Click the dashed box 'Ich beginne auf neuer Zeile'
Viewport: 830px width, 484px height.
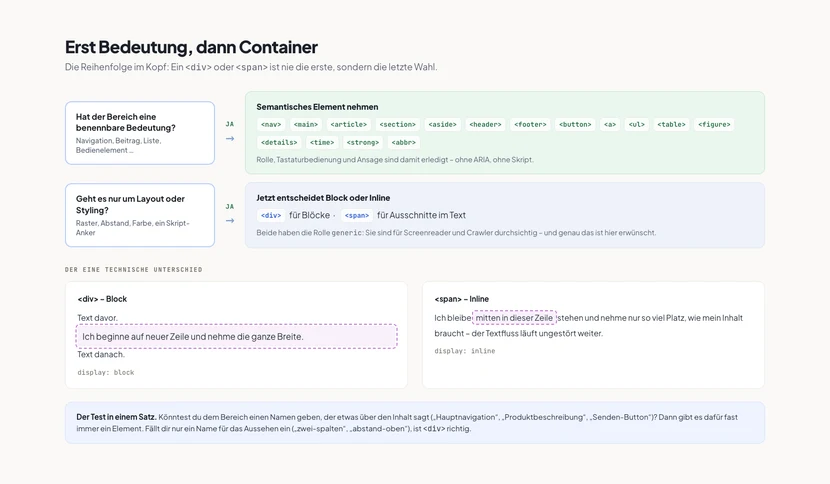click(x=237, y=336)
